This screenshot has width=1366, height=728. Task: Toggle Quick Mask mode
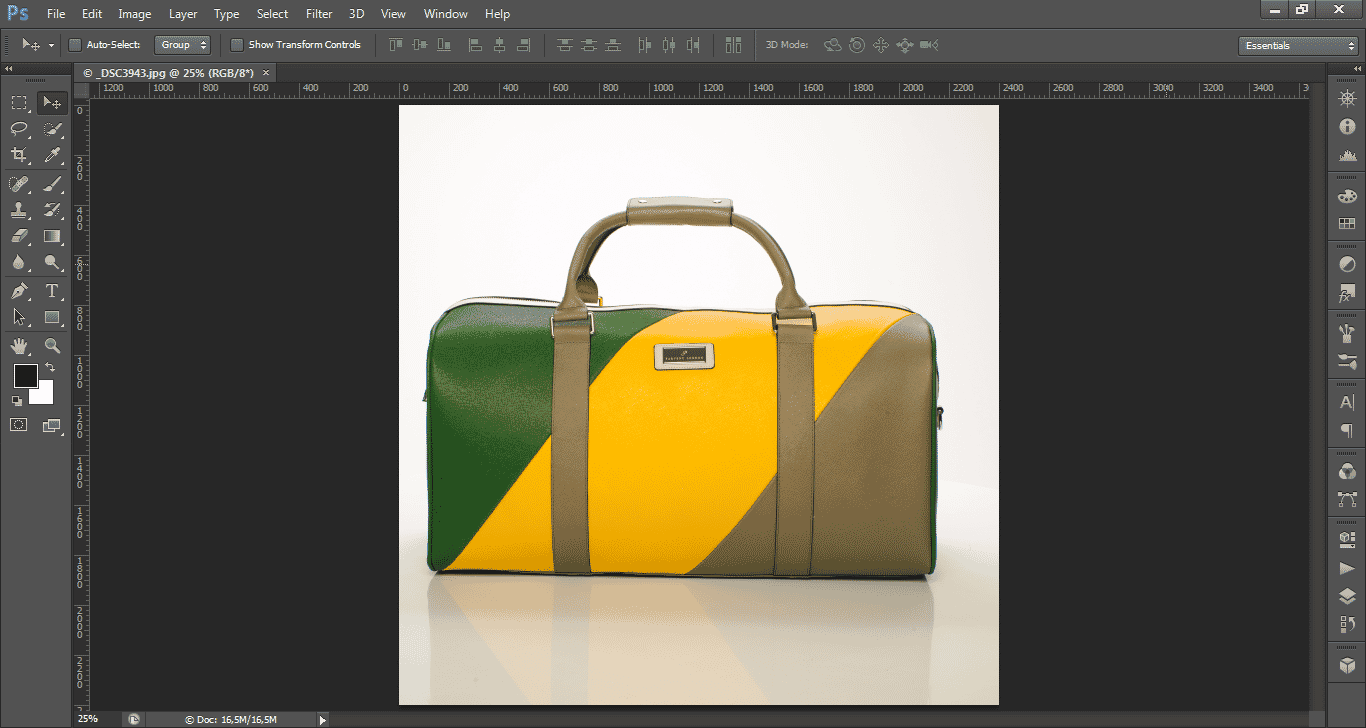[19, 425]
